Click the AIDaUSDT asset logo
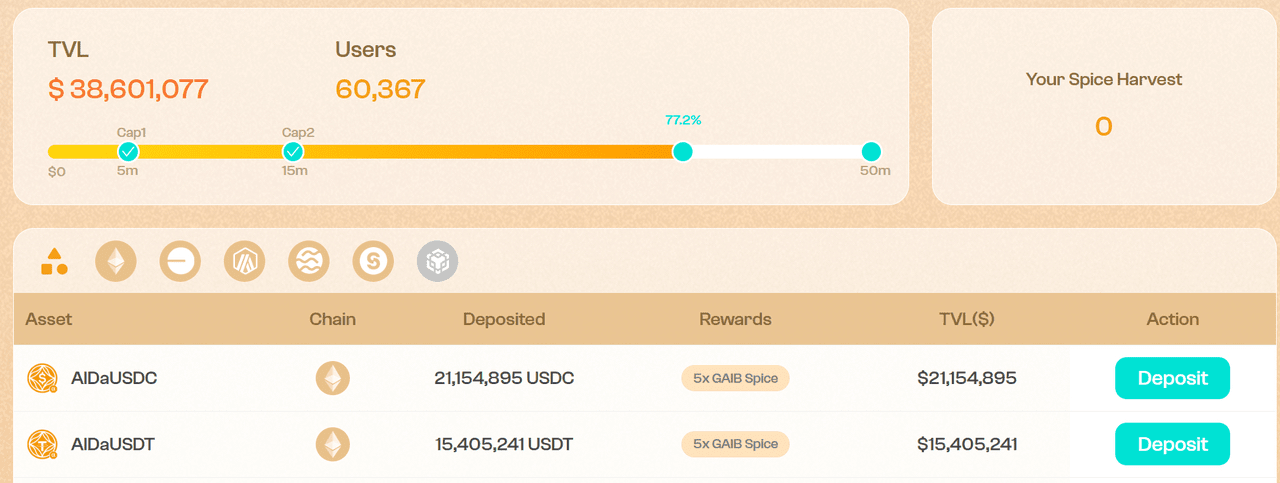Screen dimensions: 1280x483 [43, 444]
